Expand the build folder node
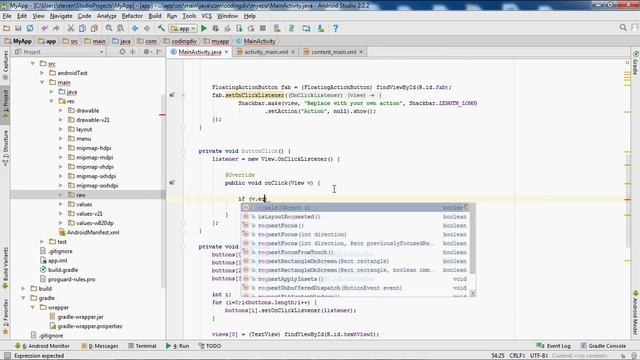 pyautogui.click(x=23, y=289)
